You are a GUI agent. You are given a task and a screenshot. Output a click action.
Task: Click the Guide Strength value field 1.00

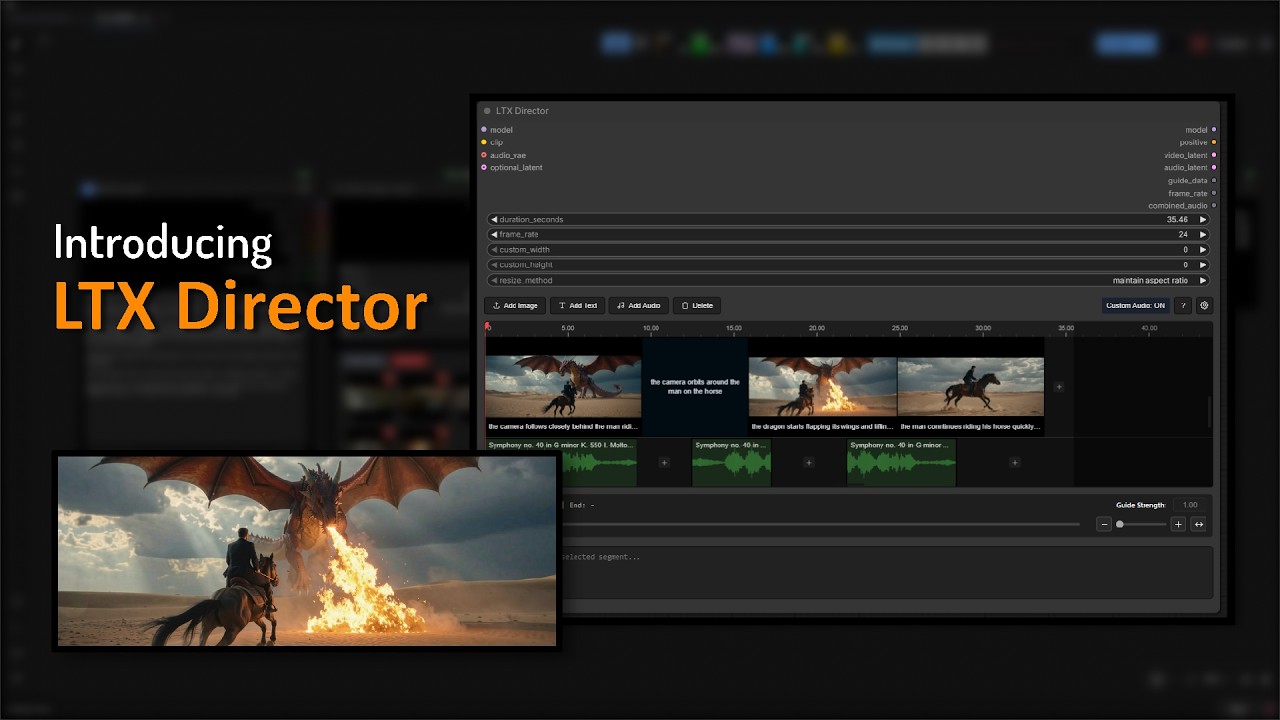click(x=1188, y=505)
